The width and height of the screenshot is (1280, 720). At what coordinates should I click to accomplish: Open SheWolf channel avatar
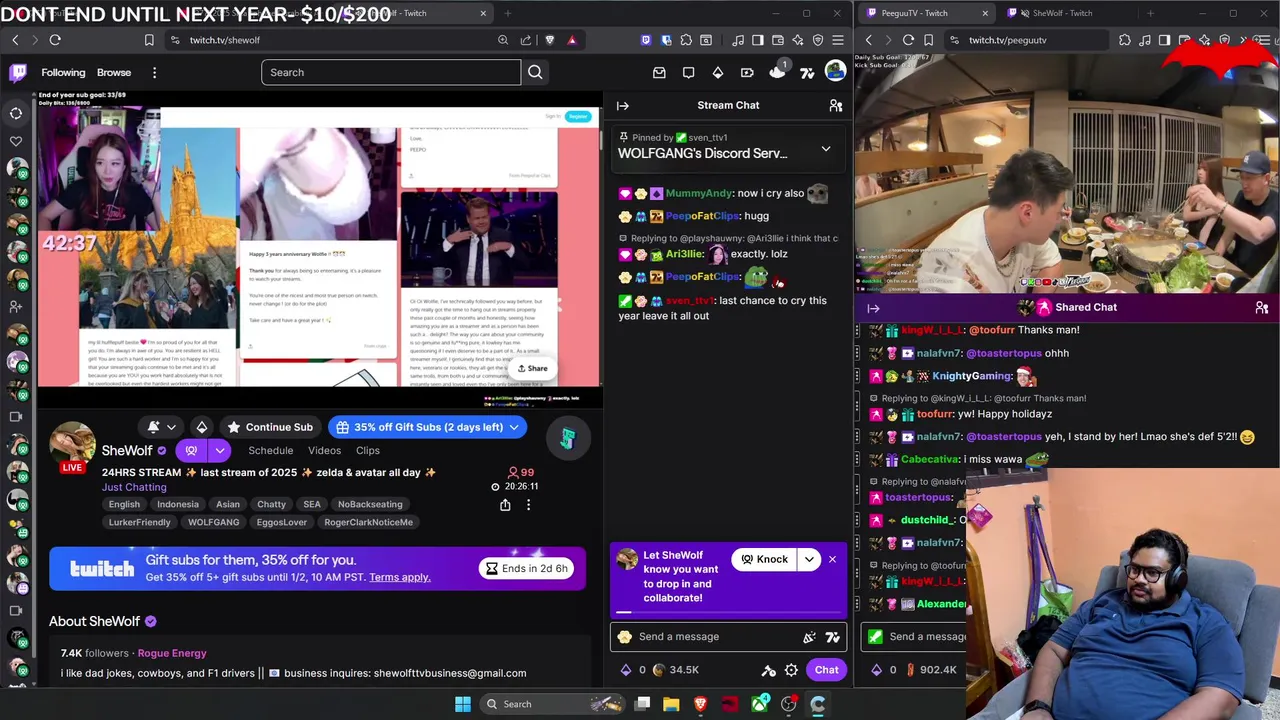coord(72,443)
